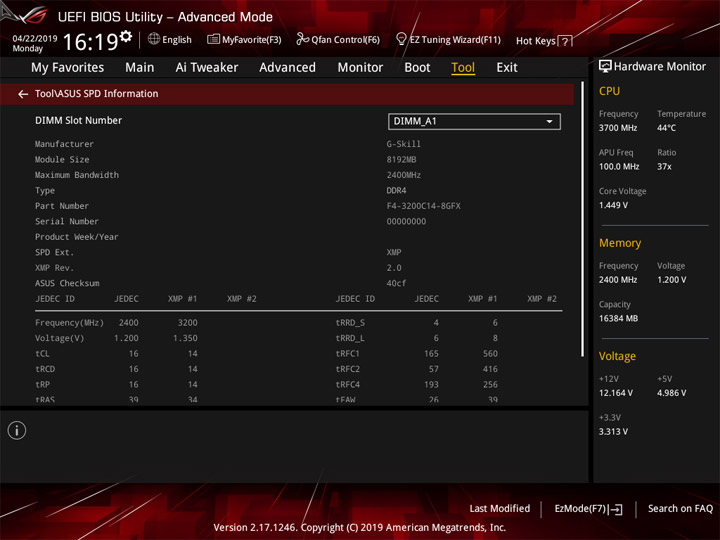Click the English language button

click(x=170, y=39)
